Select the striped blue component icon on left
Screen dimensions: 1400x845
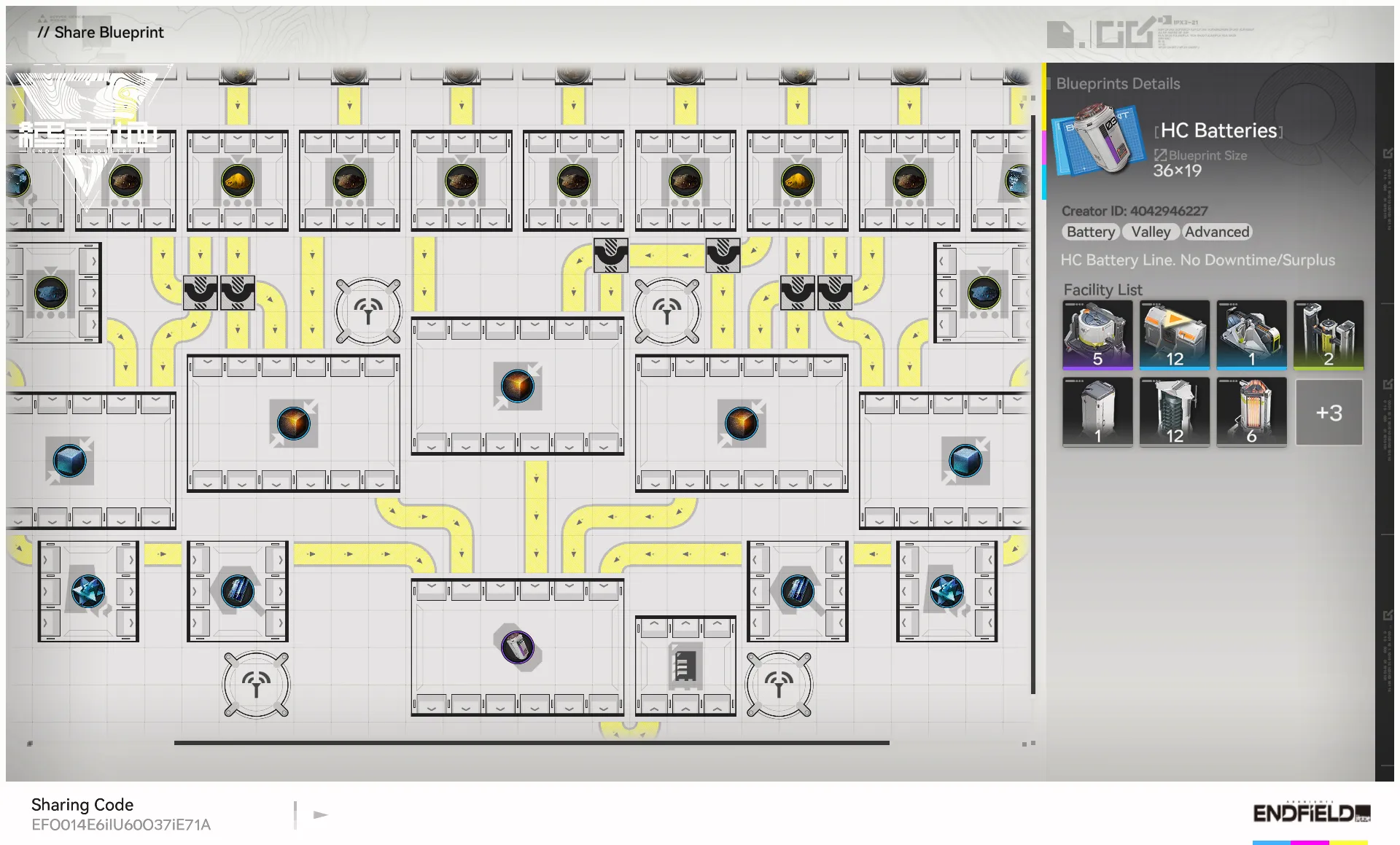[238, 591]
